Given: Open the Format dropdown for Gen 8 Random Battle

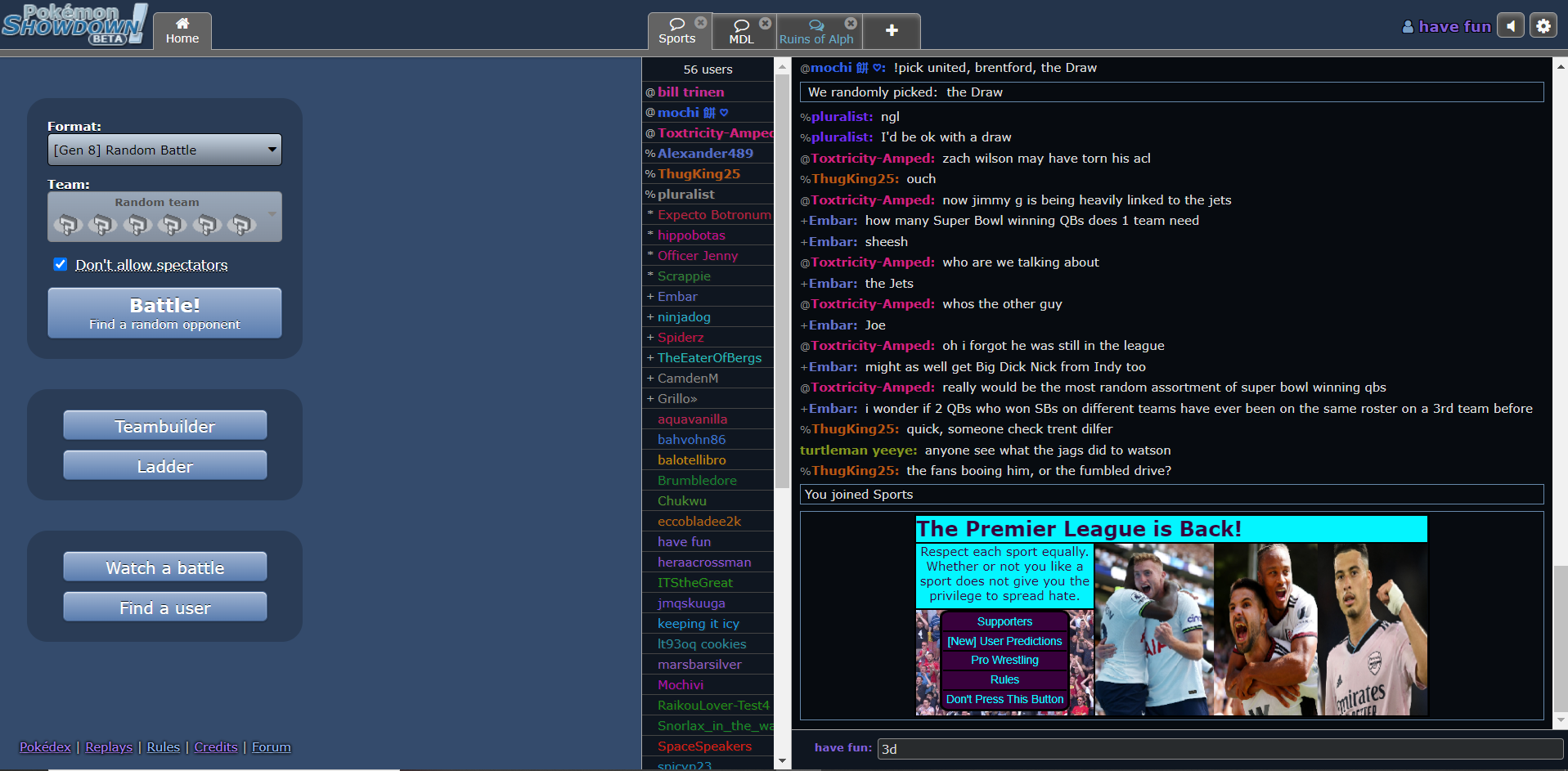Looking at the screenshot, I should pos(164,150).
